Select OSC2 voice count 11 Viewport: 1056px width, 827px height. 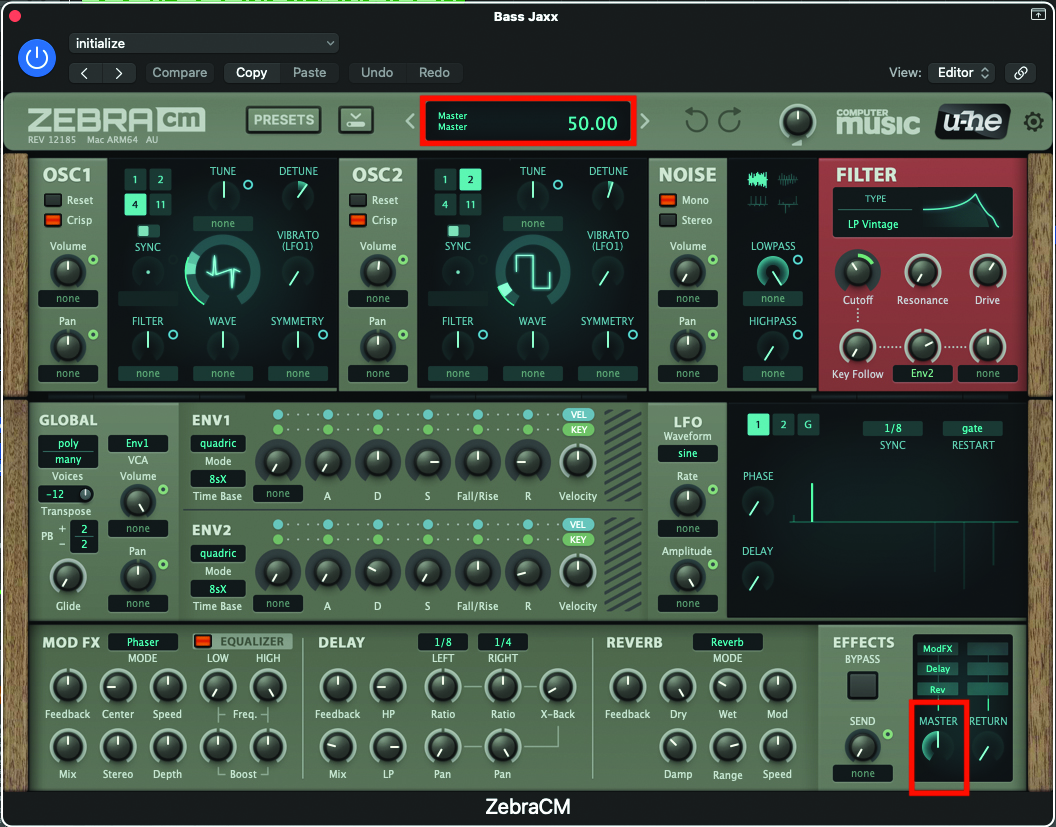click(470, 204)
